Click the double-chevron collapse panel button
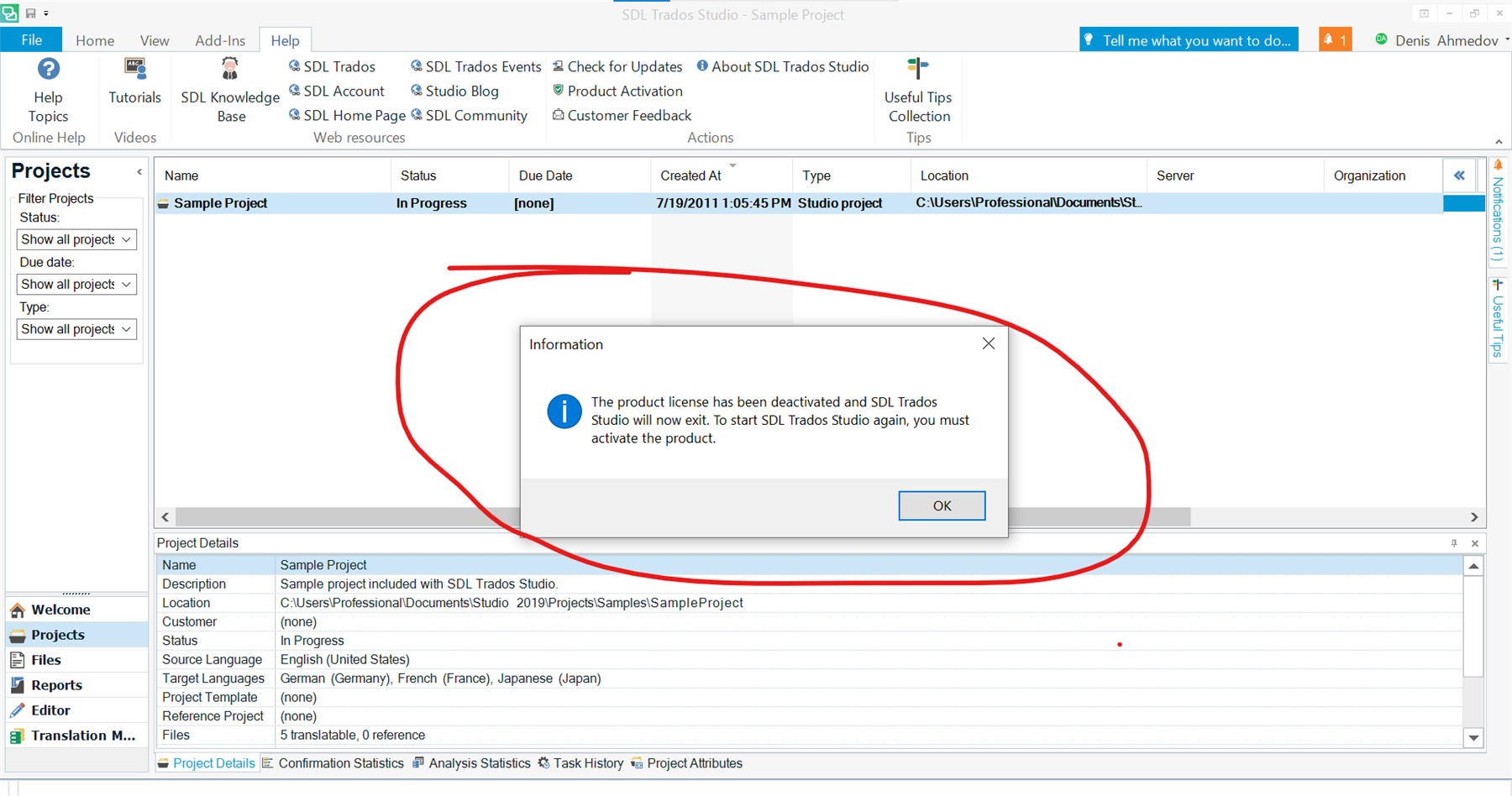Viewport: 1512px width, 796px height. tap(1460, 175)
